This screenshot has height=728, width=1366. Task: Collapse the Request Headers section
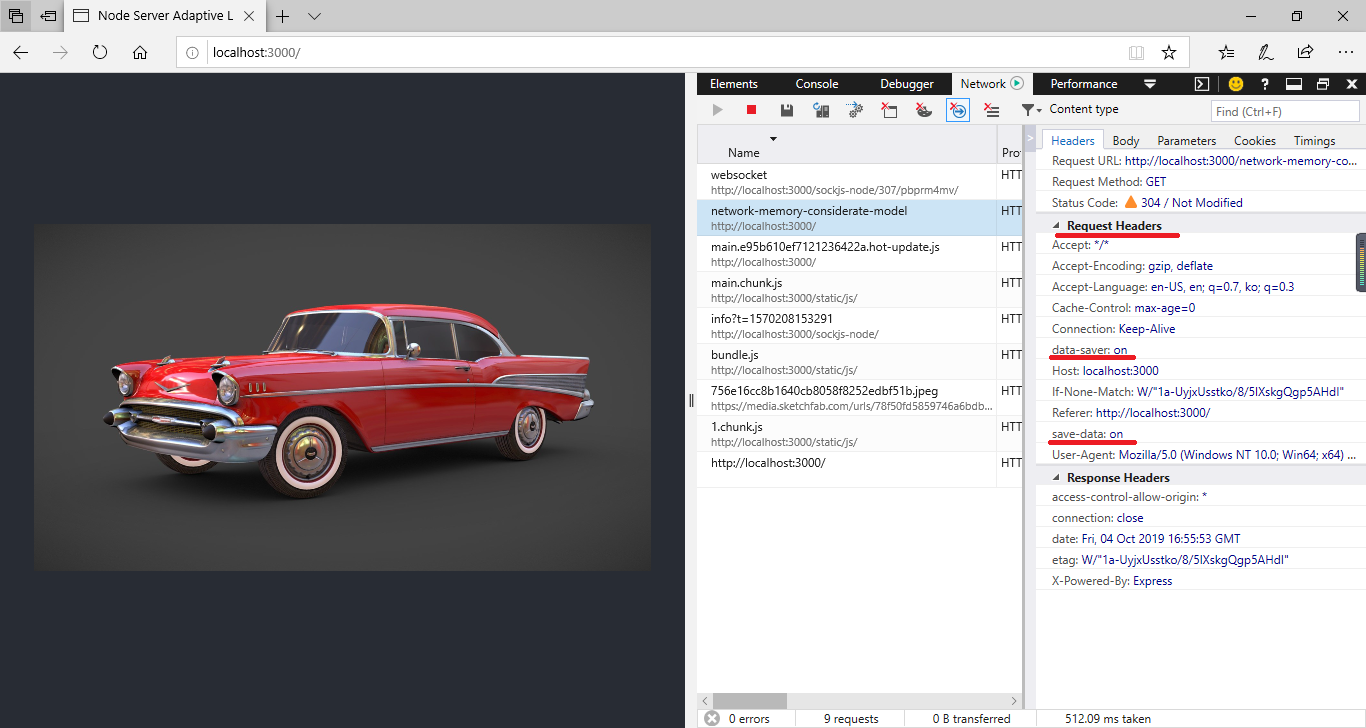click(x=1057, y=224)
